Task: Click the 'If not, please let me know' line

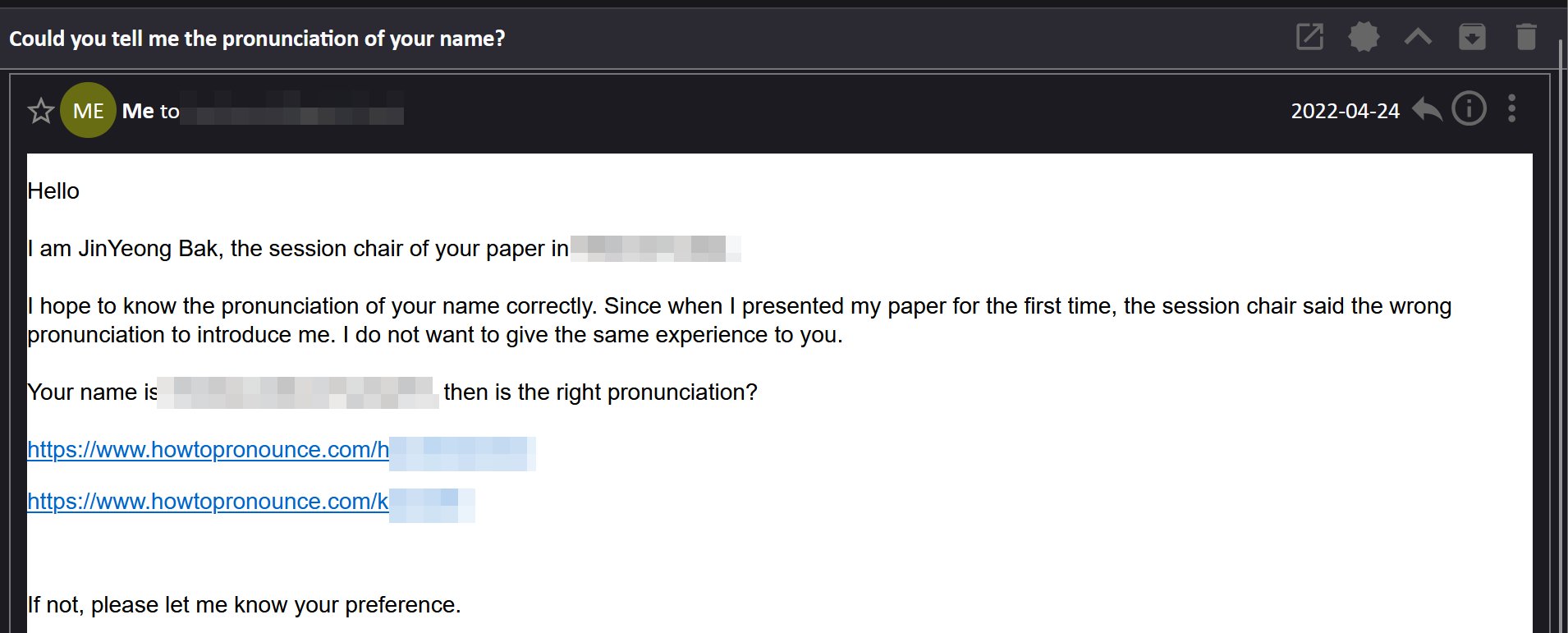Action: [244, 605]
